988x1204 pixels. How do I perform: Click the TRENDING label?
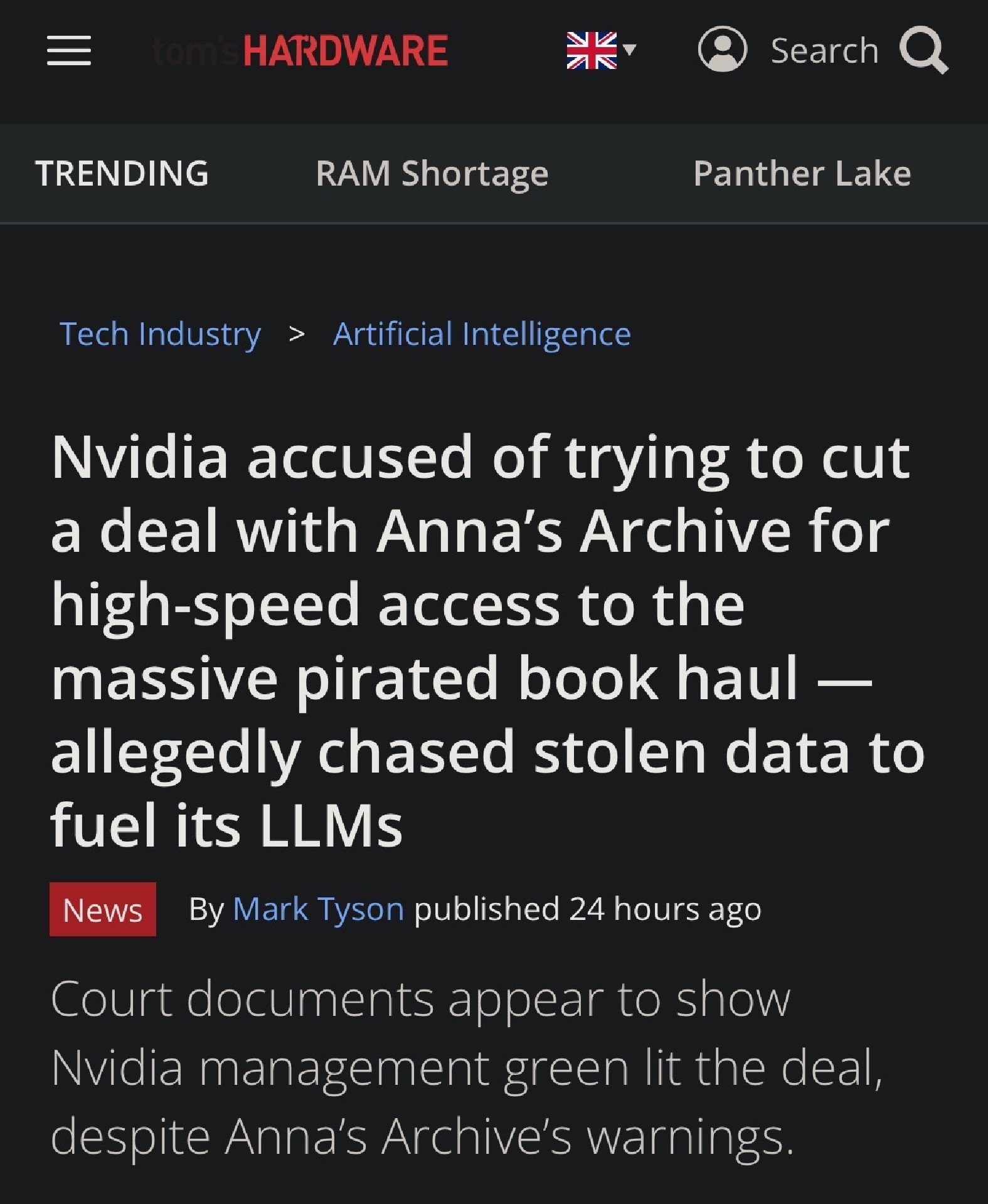tap(122, 174)
